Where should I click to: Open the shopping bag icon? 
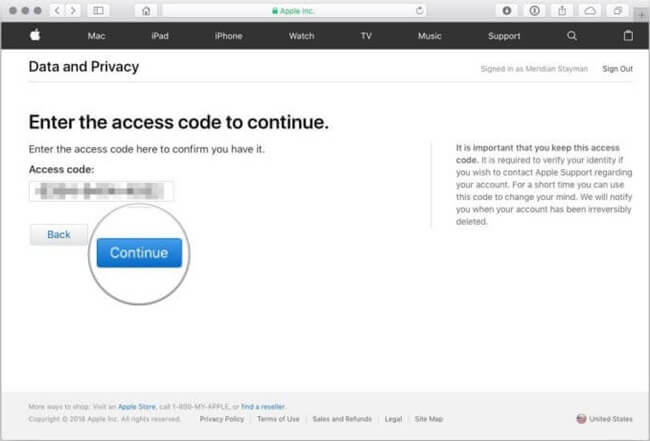pyautogui.click(x=628, y=36)
